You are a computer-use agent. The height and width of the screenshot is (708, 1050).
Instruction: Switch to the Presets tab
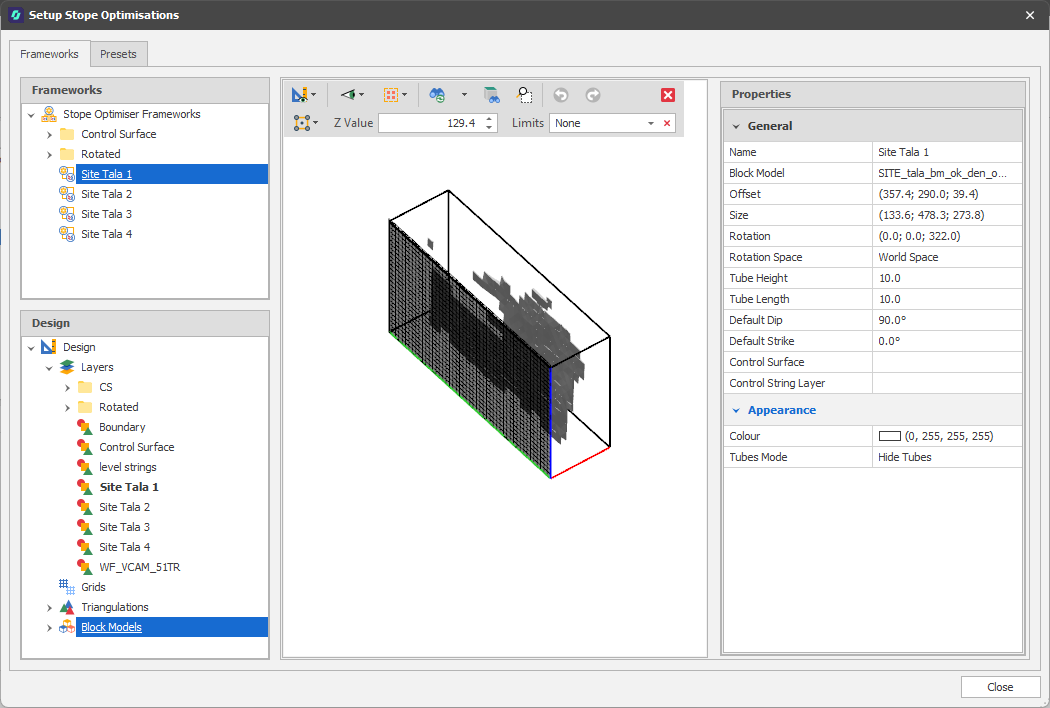(119, 54)
